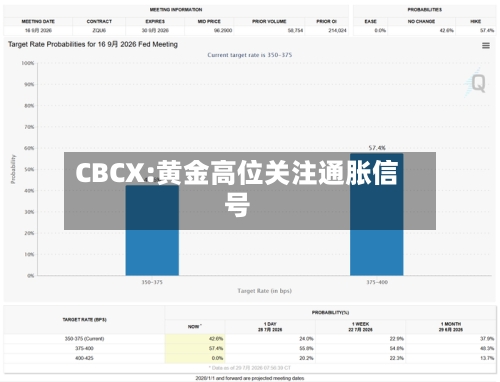
Task: Open the chart hamburger menu icon
Action: (486, 46)
